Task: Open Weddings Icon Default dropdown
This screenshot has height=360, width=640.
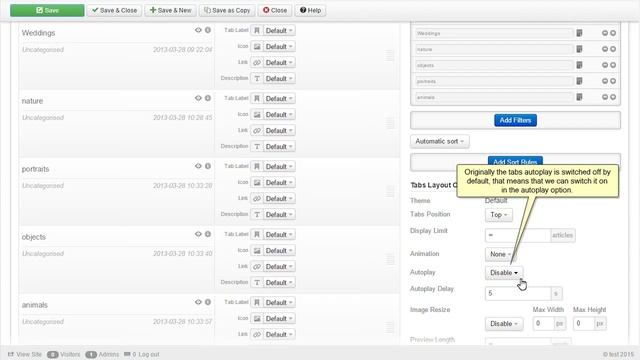Action: point(279,47)
